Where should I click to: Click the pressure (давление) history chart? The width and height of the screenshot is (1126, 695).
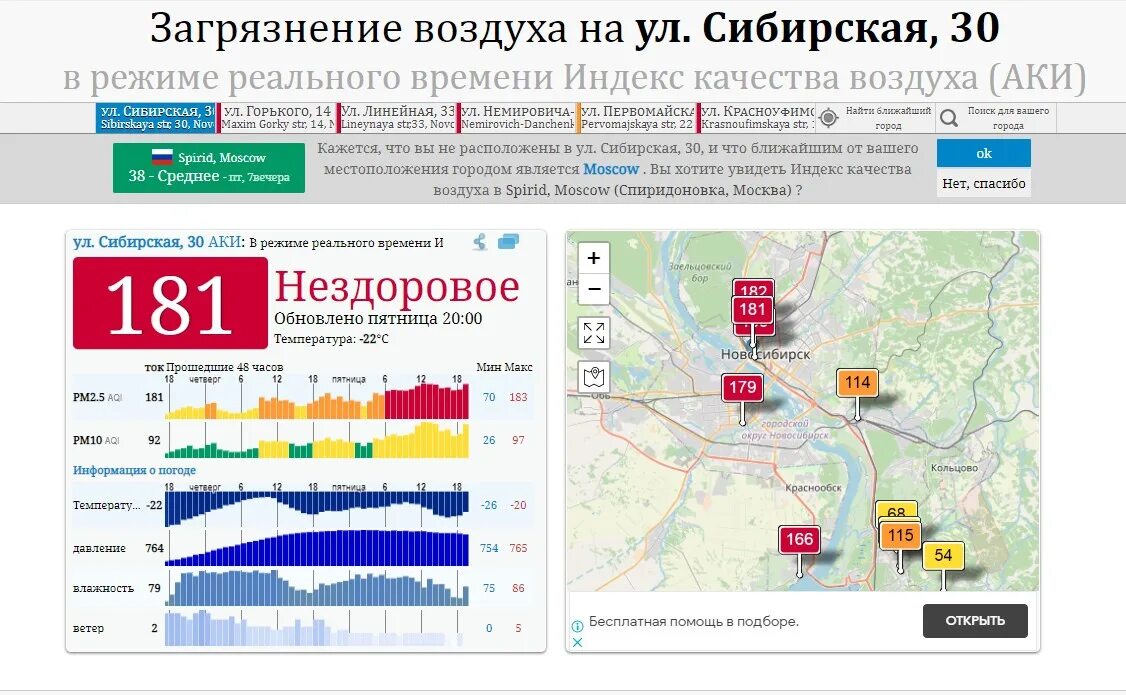tap(317, 549)
